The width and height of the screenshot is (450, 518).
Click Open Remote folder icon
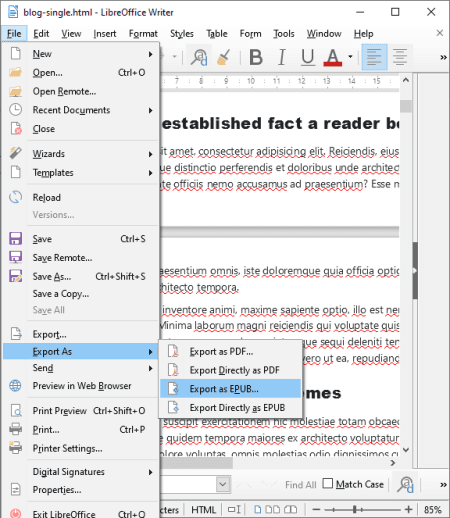pos(15,91)
